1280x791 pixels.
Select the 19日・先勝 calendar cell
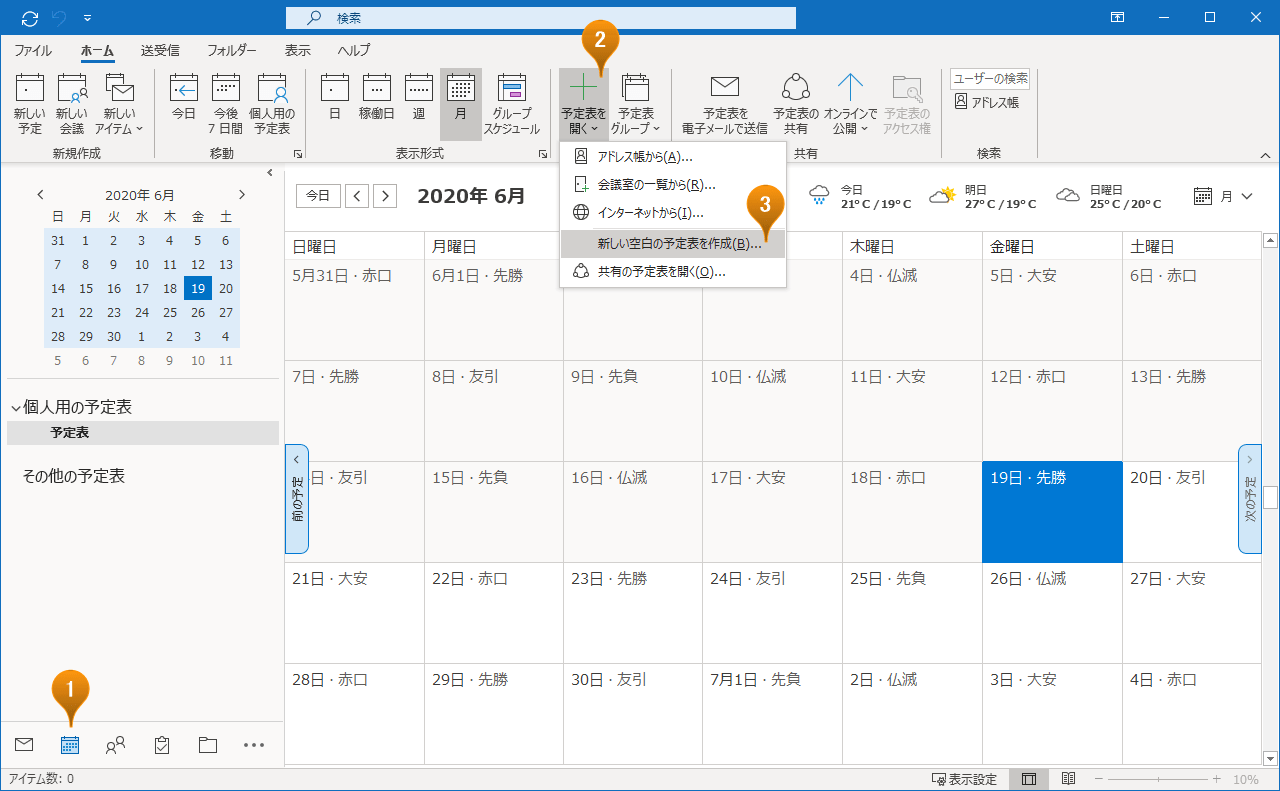(x=1052, y=512)
